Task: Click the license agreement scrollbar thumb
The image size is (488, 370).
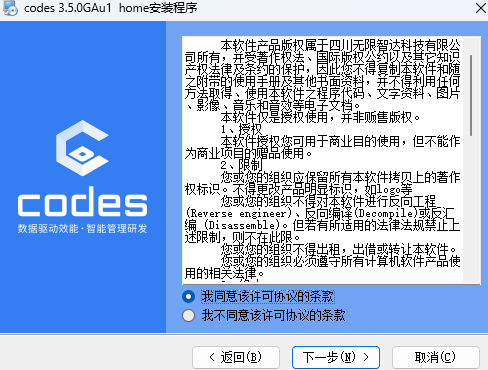Action: (471, 95)
